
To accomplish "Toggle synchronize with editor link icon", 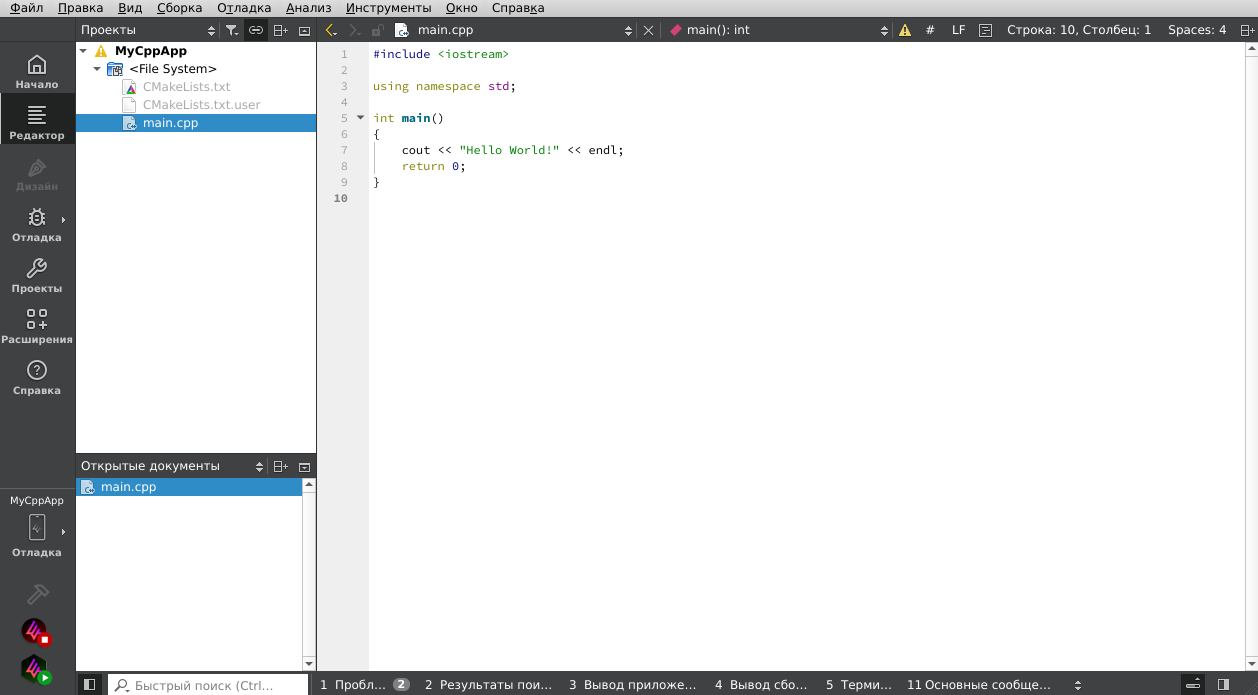I will click(256, 30).
